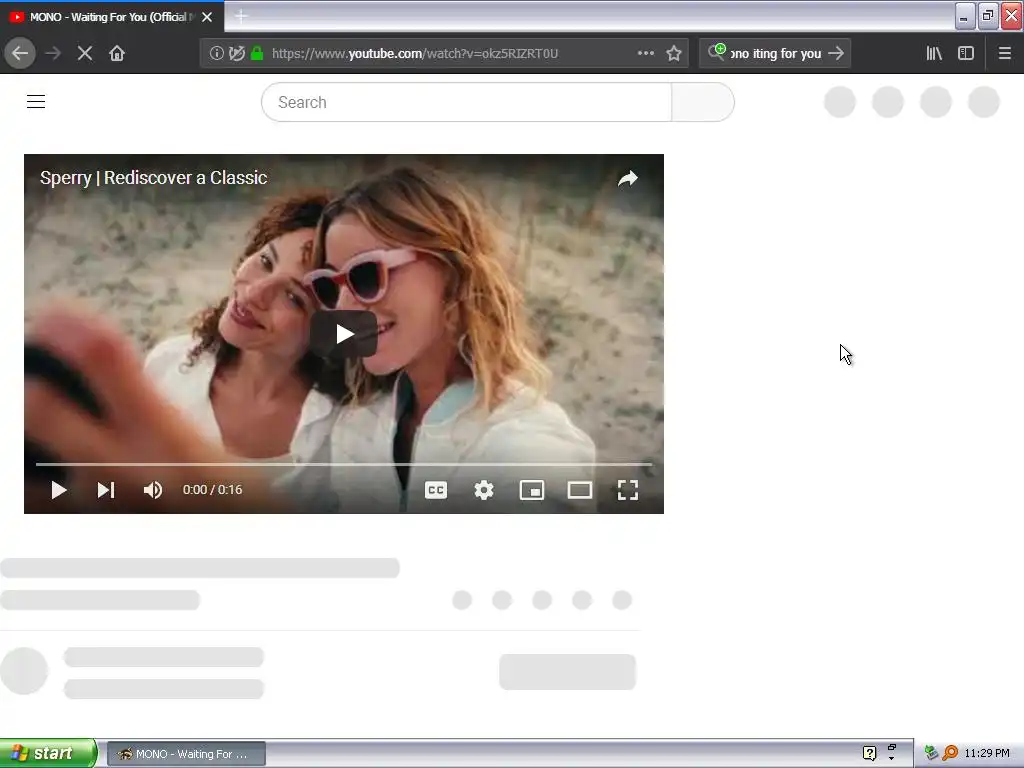
Task: Stop loading the page
Action: coord(85,53)
